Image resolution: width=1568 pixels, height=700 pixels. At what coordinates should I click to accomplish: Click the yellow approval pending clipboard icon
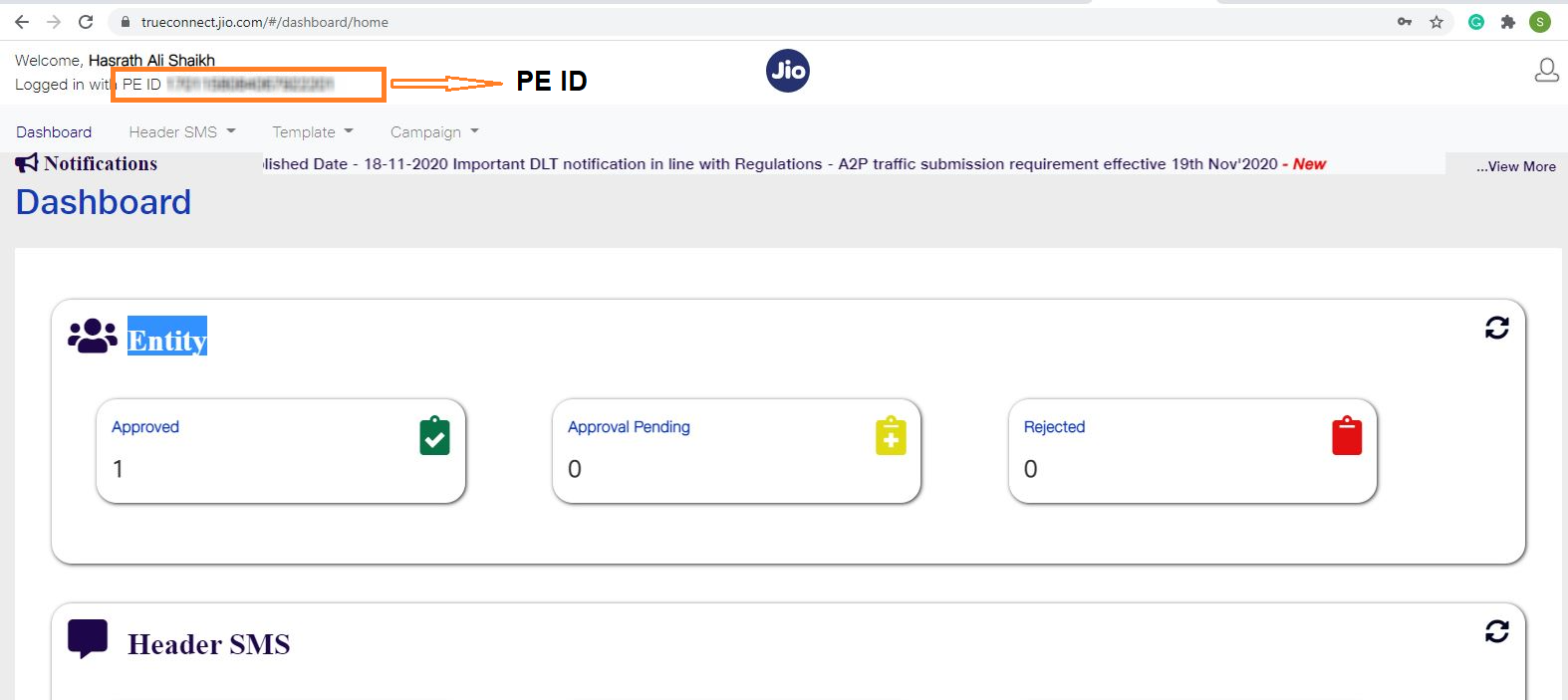(891, 436)
